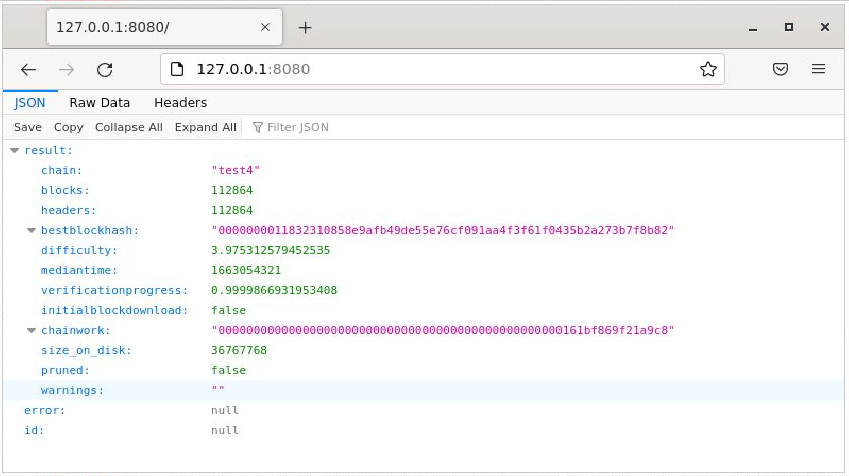Viewport: 849px width, 476px height.
Task: Select the value 0.9999866931953408
Action: point(274,290)
